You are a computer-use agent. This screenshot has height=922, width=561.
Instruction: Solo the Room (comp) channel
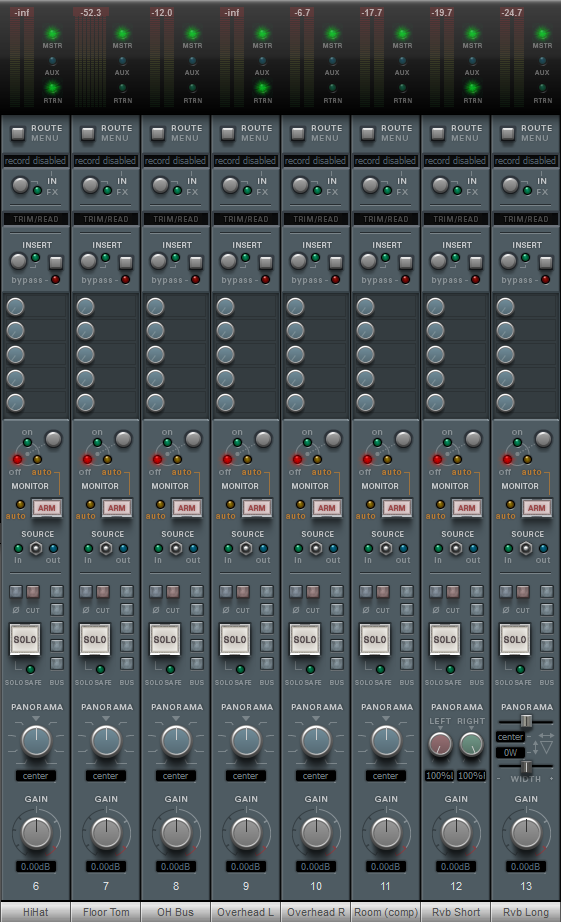375,639
